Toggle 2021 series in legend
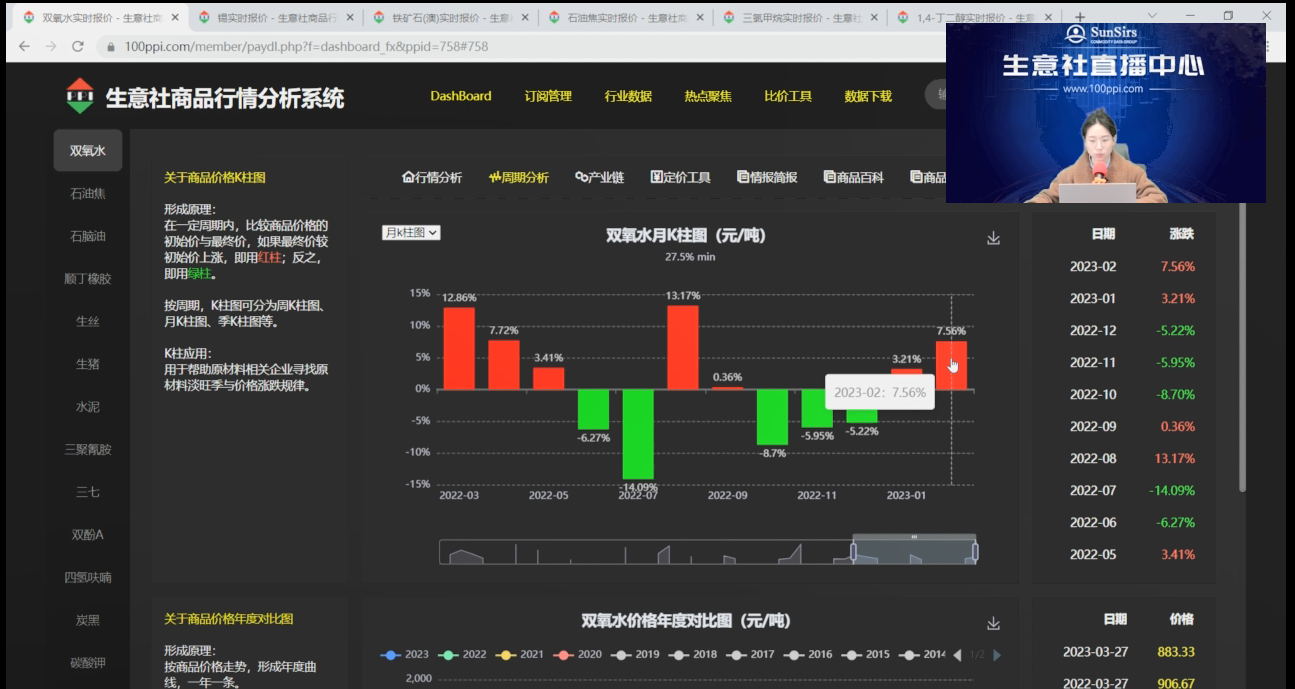Screen dimensions: 1295x689 pos(520,655)
